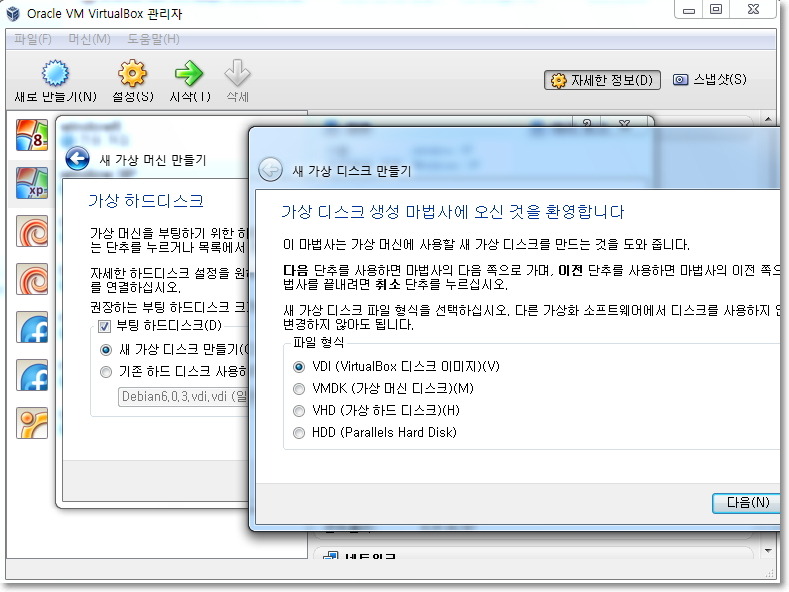Open Settings (설정) gear icon
789x592 pixels.
click(132, 73)
